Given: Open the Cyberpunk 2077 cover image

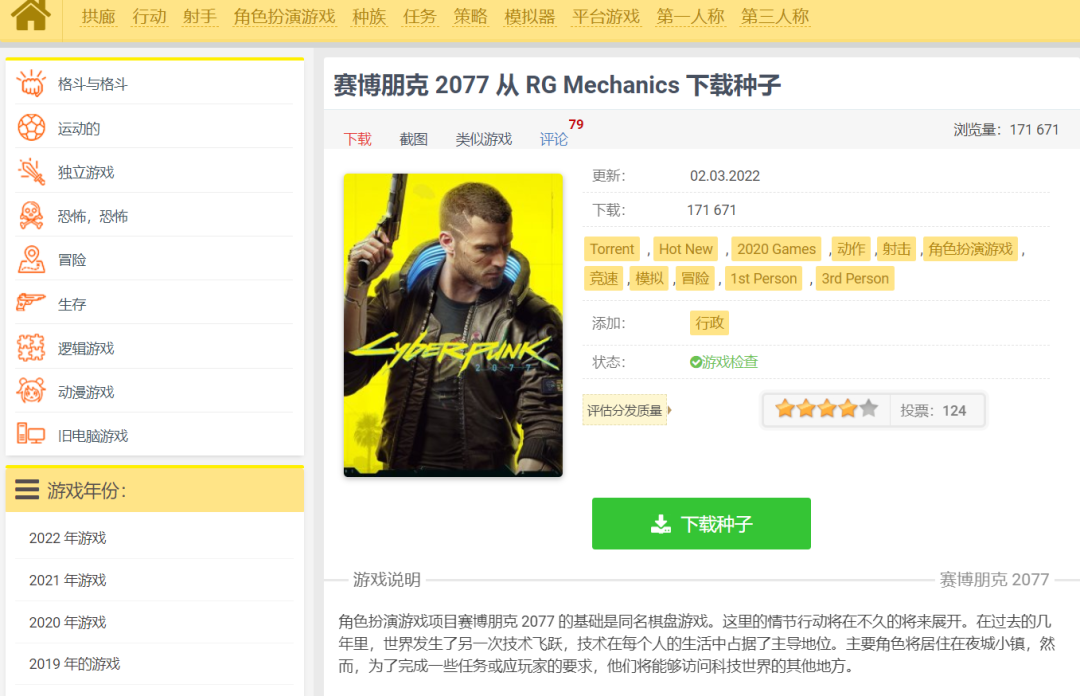Looking at the screenshot, I should pyautogui.click(x=453, y=325).
